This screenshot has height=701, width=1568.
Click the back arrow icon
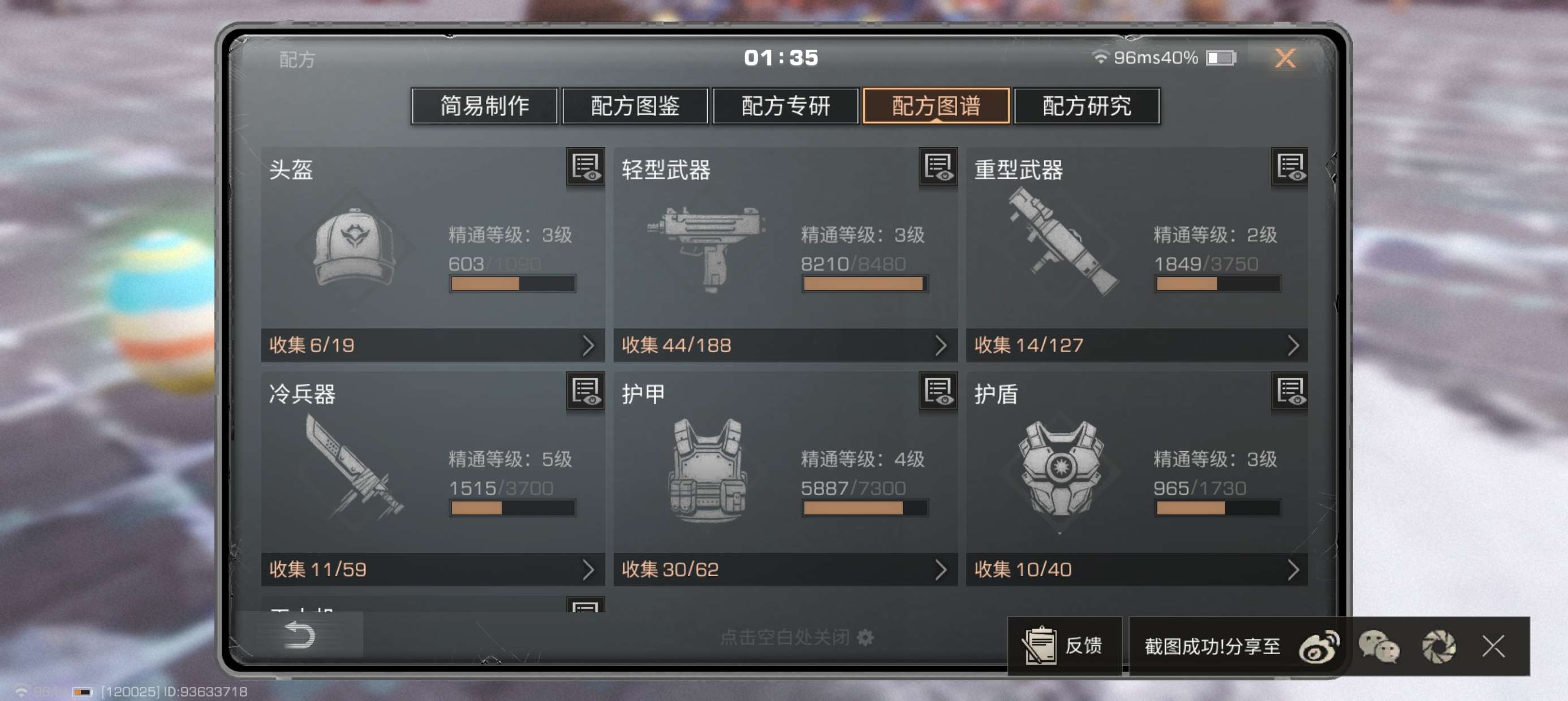(299, 635)
